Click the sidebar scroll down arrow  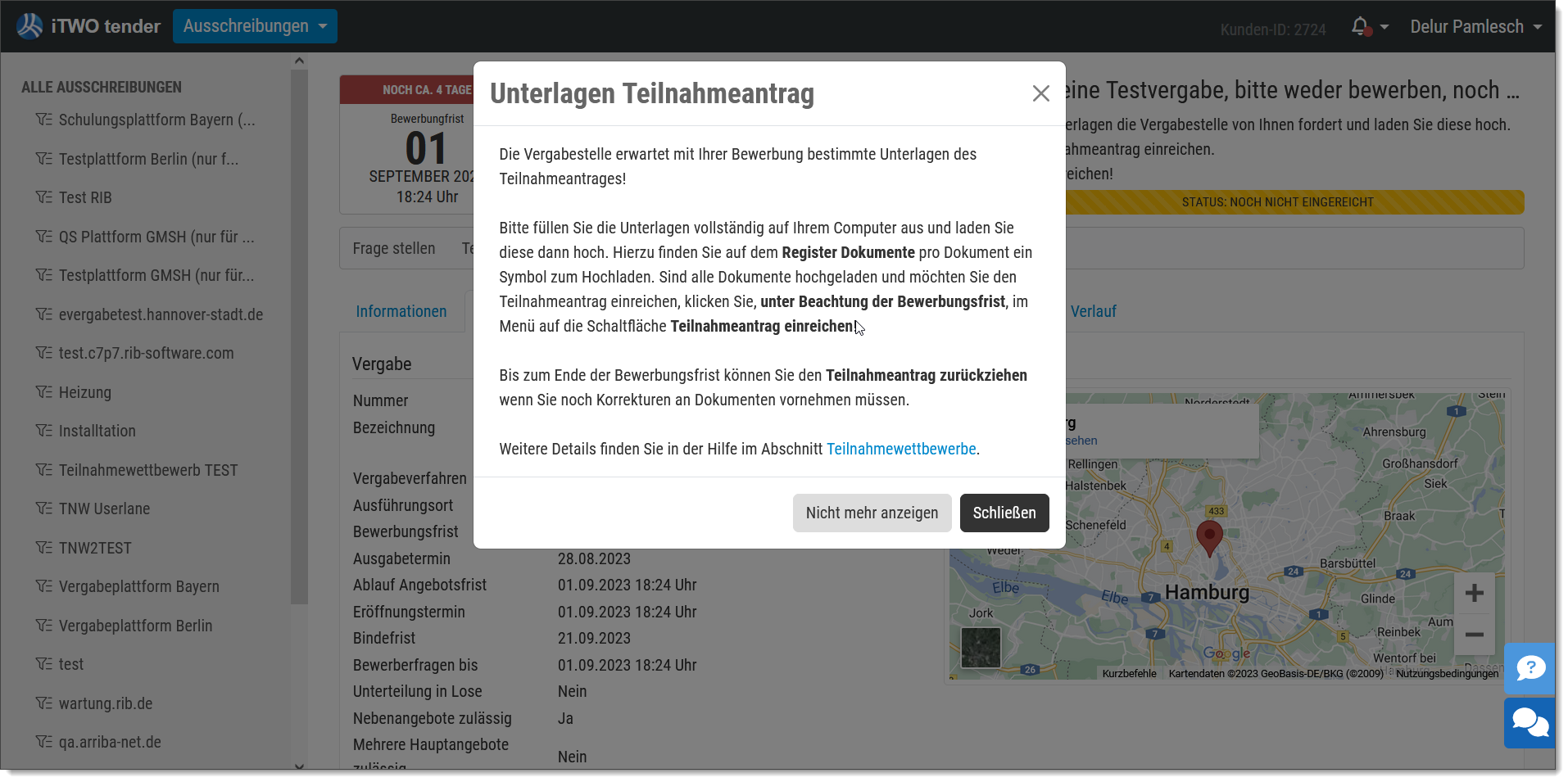click(x=299, y=766)
